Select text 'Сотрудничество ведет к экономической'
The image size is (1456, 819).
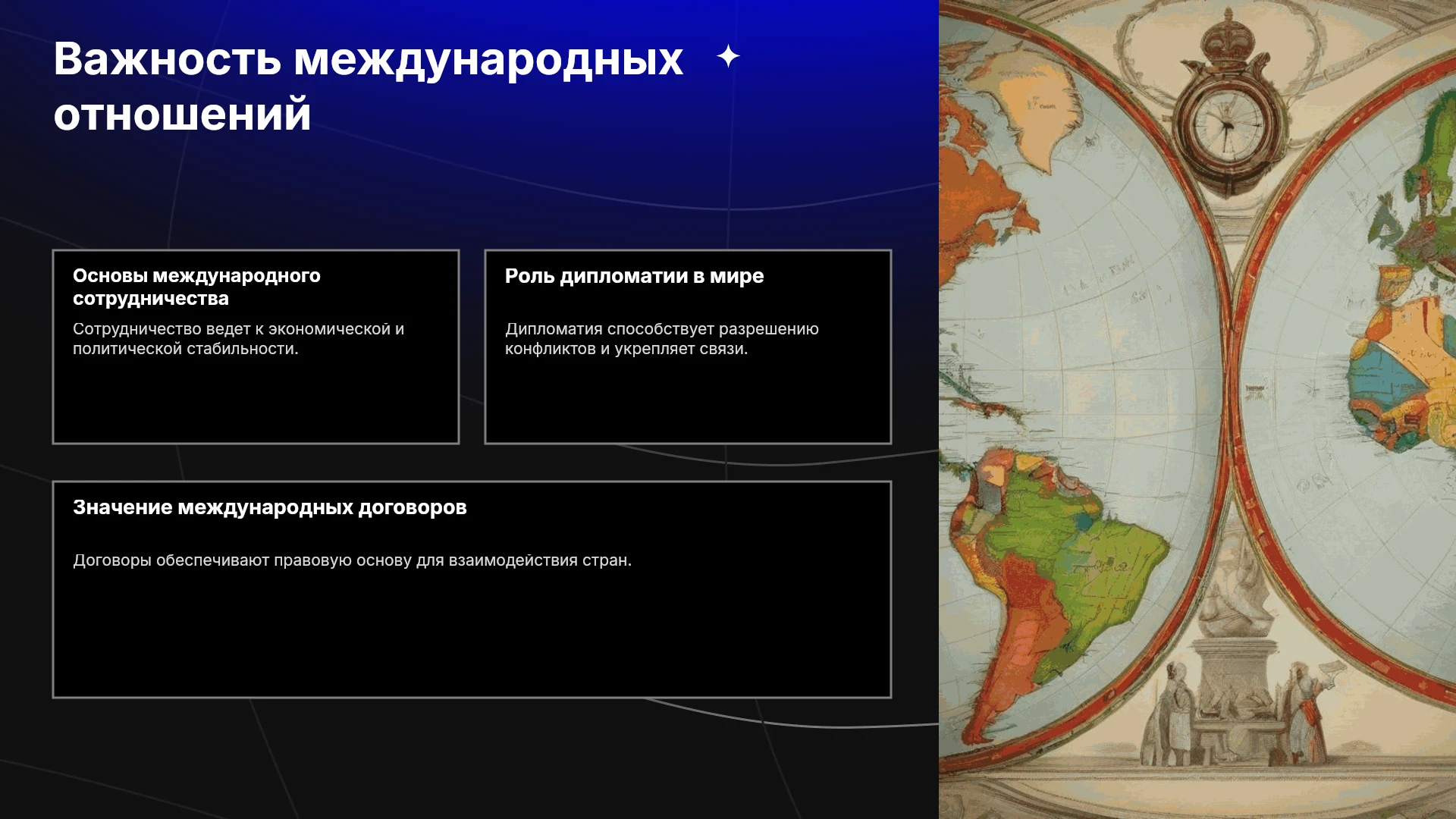click(231, 329)
